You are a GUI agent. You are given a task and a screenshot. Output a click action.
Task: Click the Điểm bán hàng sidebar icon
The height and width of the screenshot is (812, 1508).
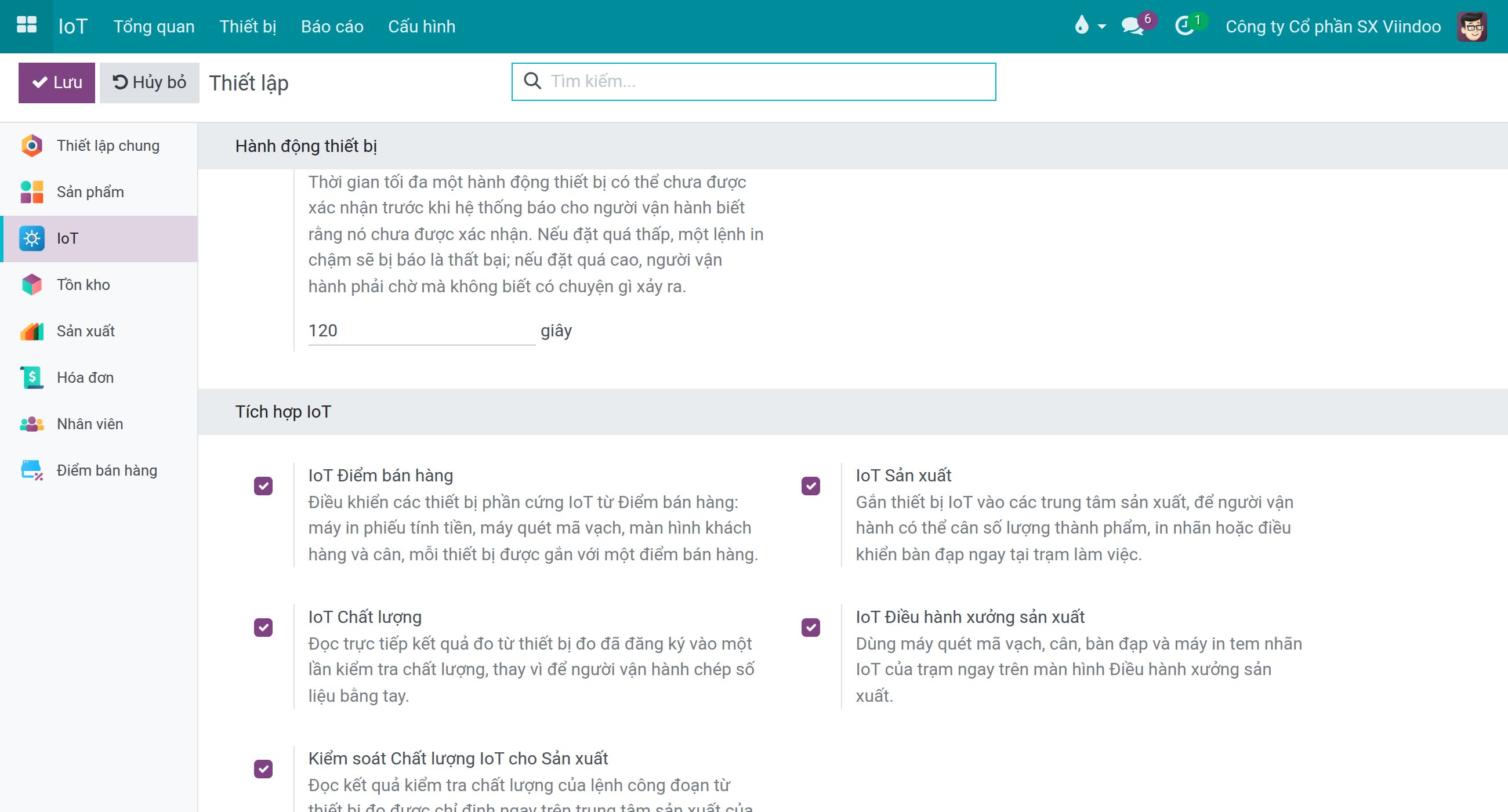32,470
